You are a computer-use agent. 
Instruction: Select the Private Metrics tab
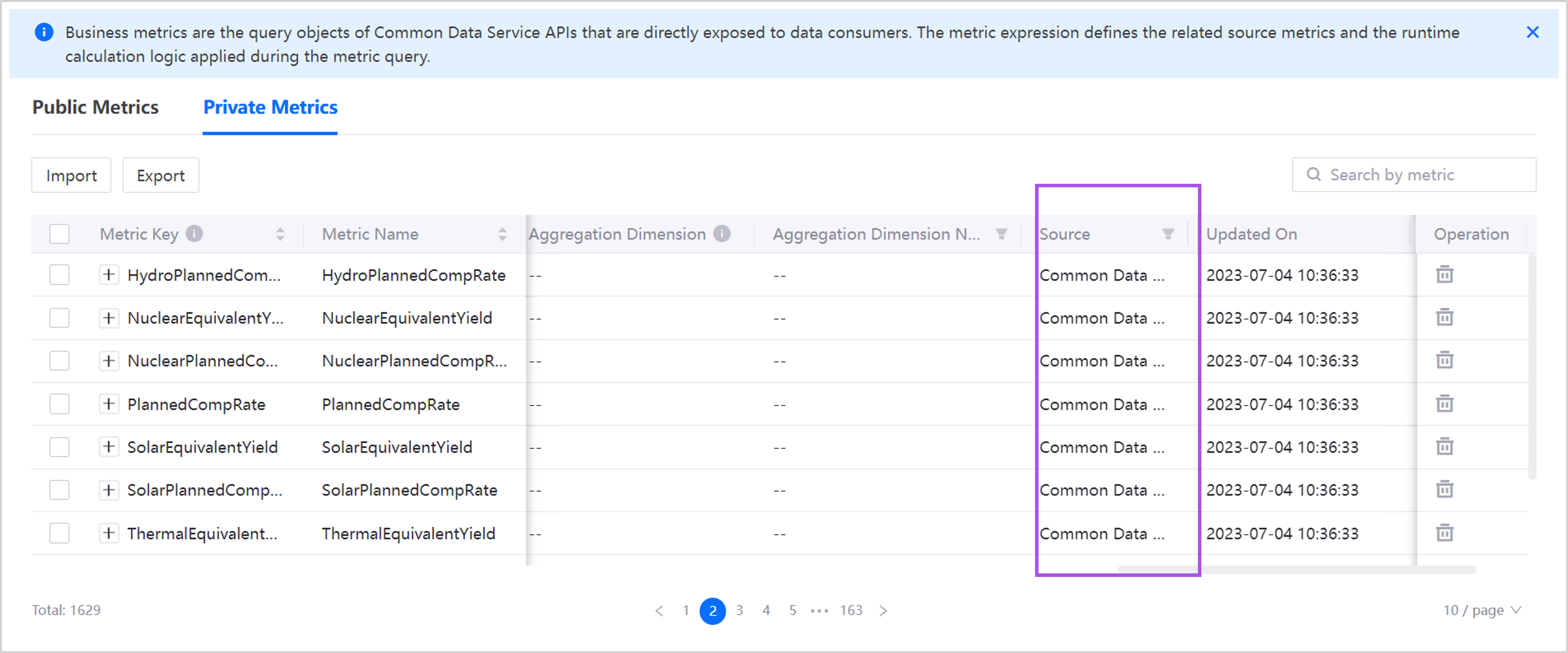[x=270, y=108]
